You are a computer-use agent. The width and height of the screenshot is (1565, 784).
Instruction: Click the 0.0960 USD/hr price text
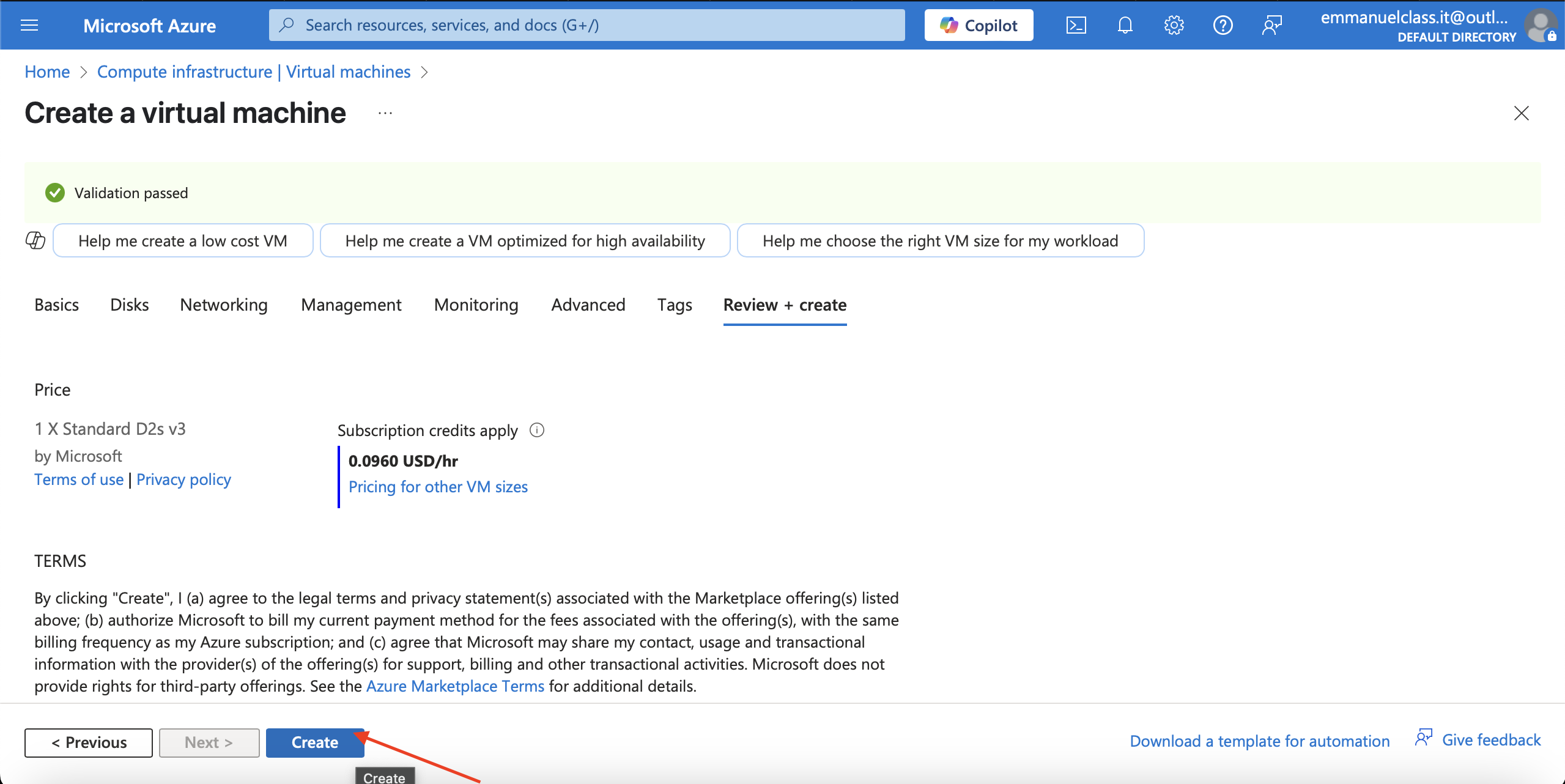tap(403, 461)
